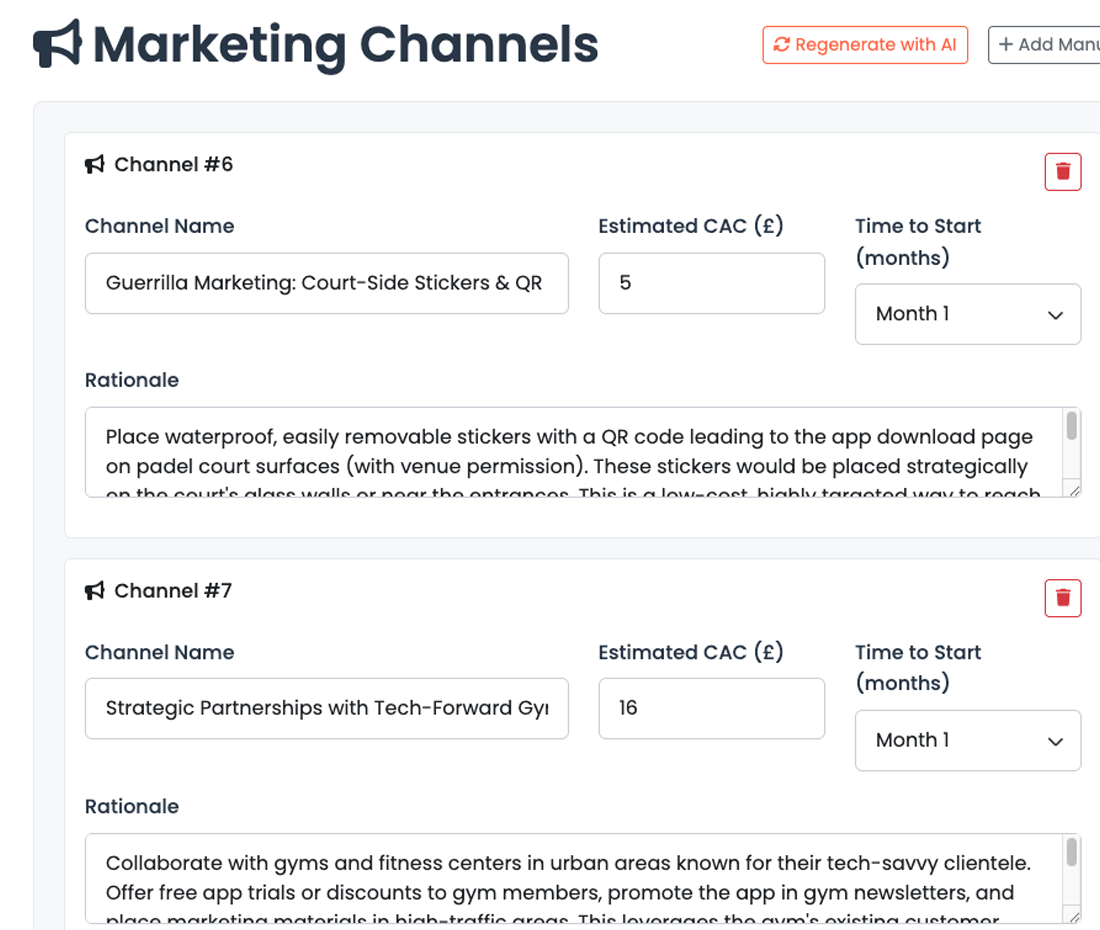Open the Time to Start dropdown for Channel #6
Screen dimensions: 1100x930
[x=967, y=314]
